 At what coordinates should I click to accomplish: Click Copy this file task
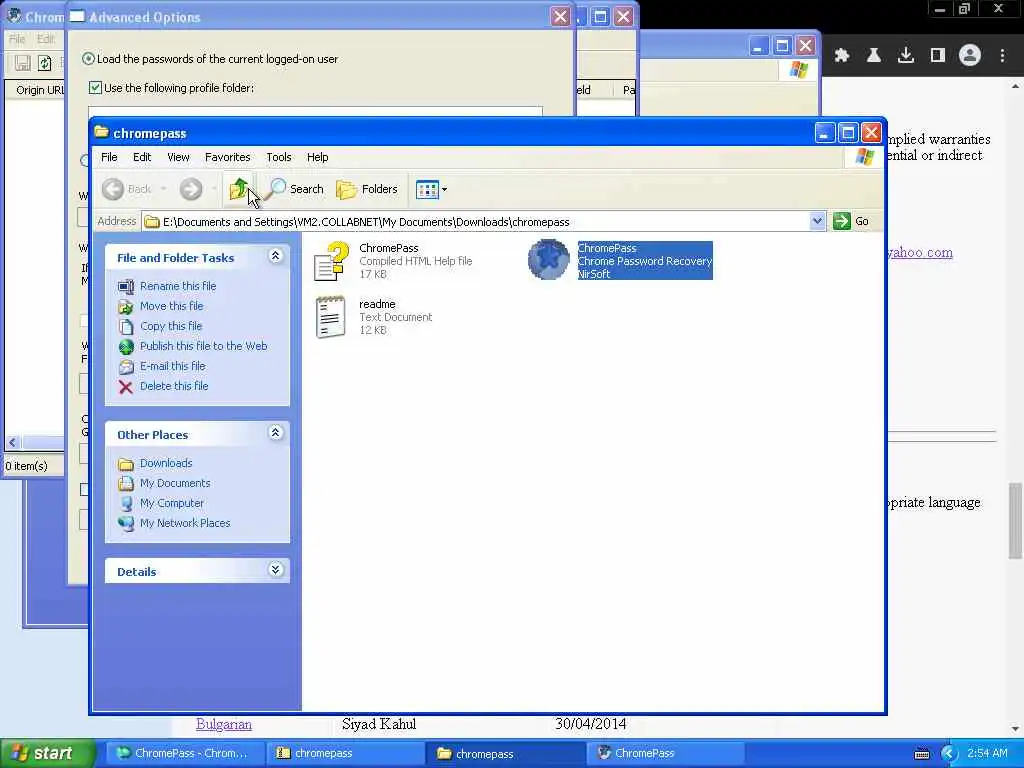tap(170, 326)
